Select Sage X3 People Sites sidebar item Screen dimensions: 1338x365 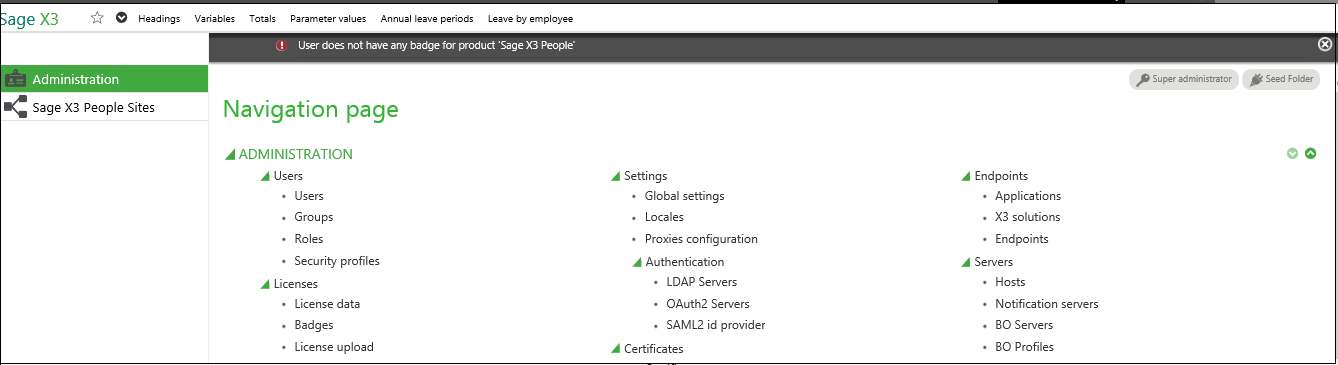pos(104,107)
